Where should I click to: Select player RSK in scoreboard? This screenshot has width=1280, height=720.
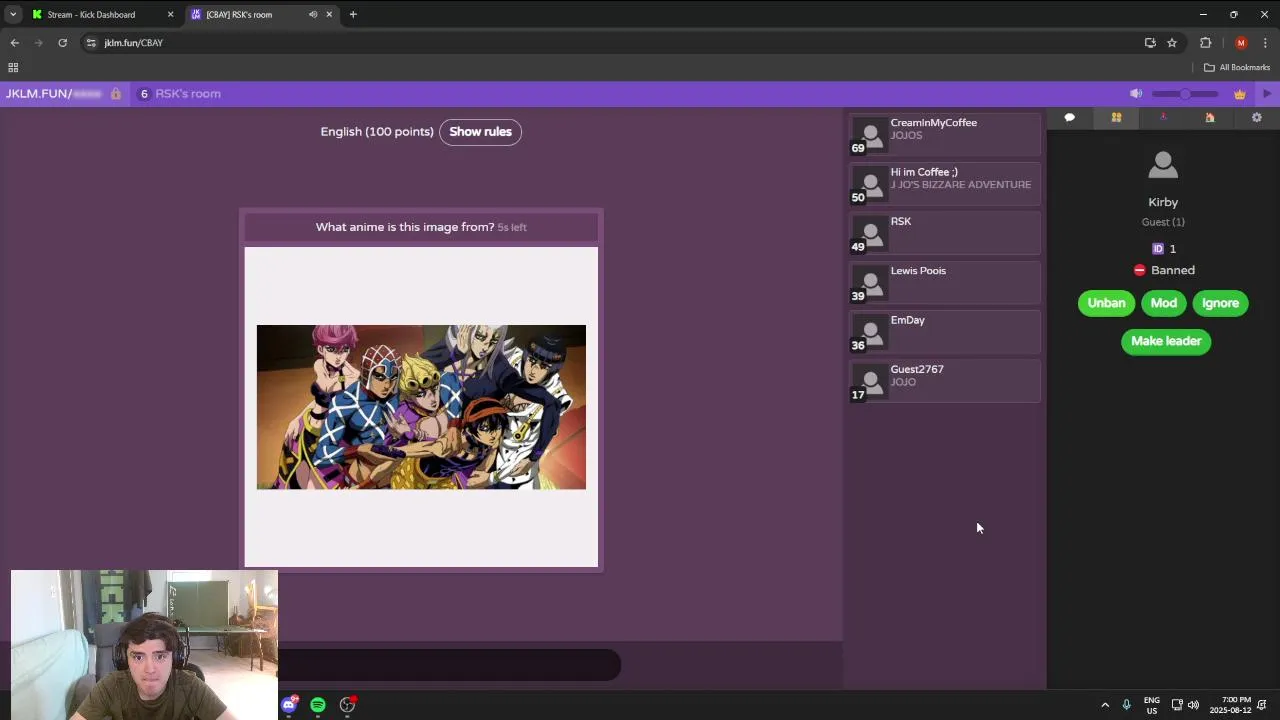(x=945, y=233)
